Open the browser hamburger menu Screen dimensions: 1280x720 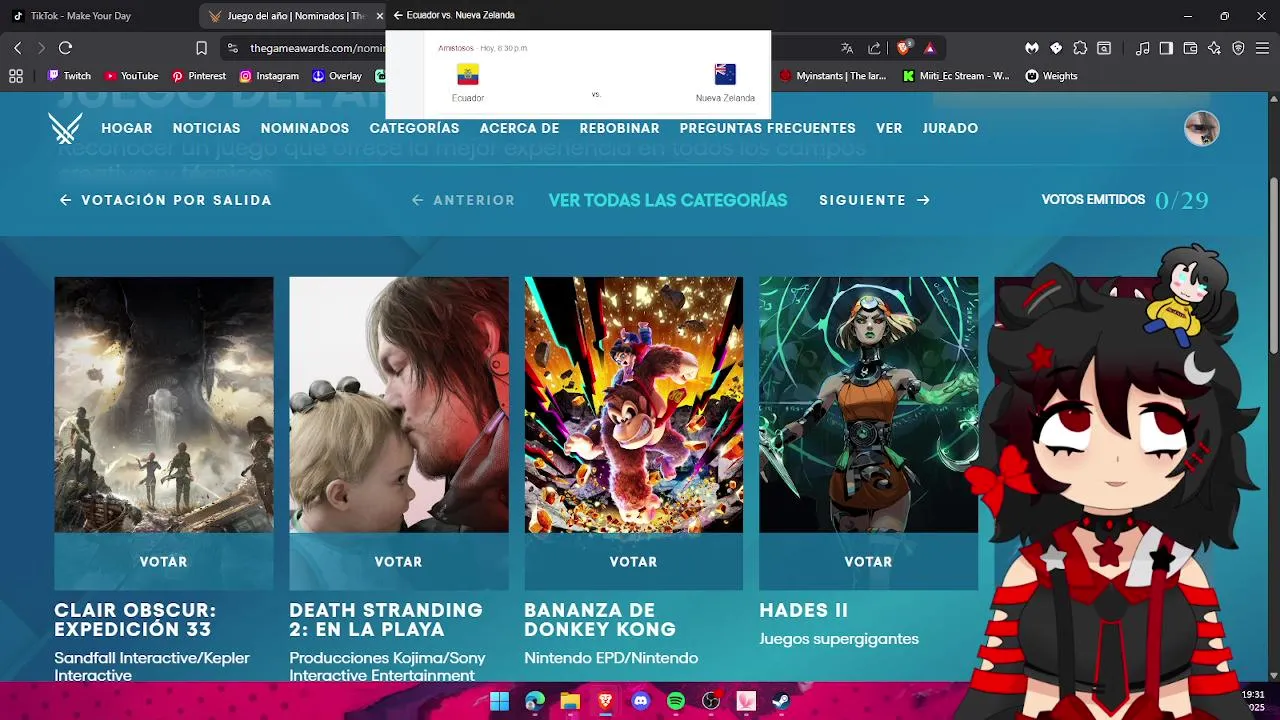pos(1262,48)
